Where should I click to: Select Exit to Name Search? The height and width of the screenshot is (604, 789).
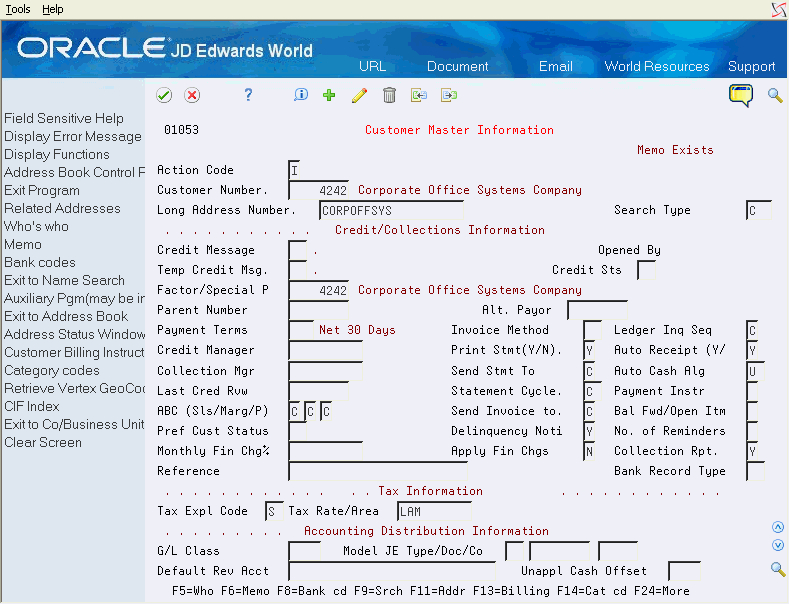click(64, 280)
